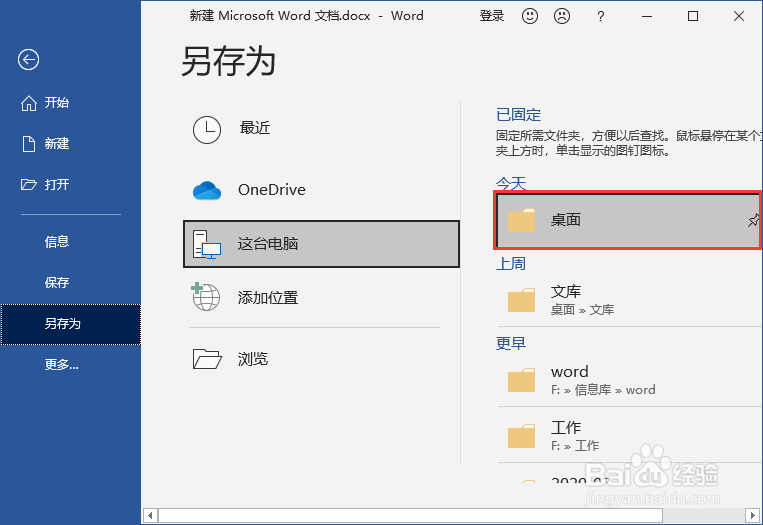The image size is (763, 525).
Task: Click the pin icon on 桌面 row
Action: (x=754, y=220)
